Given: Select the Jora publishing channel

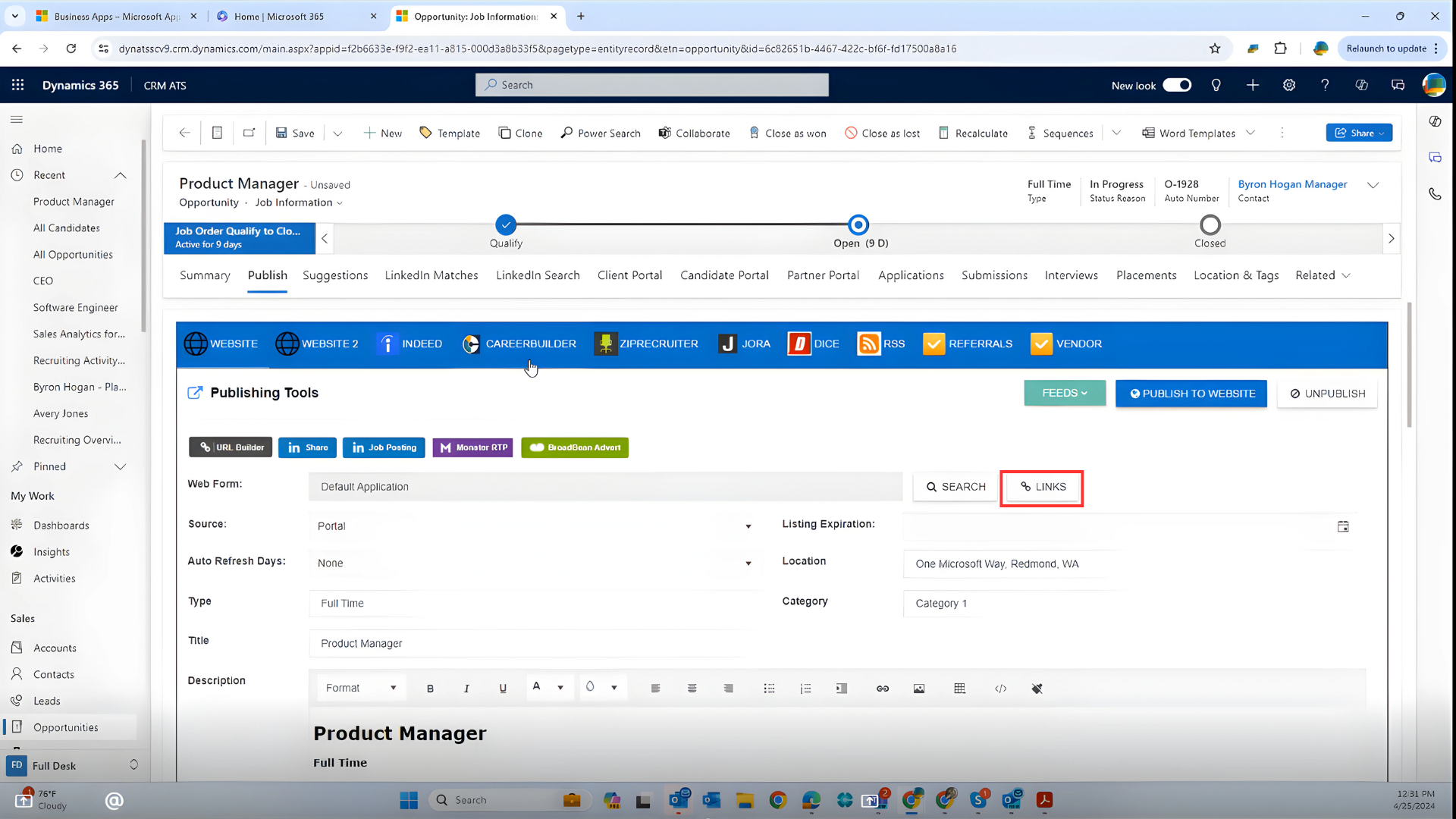Looking at the screenshot, I should [x=744, y=344].
